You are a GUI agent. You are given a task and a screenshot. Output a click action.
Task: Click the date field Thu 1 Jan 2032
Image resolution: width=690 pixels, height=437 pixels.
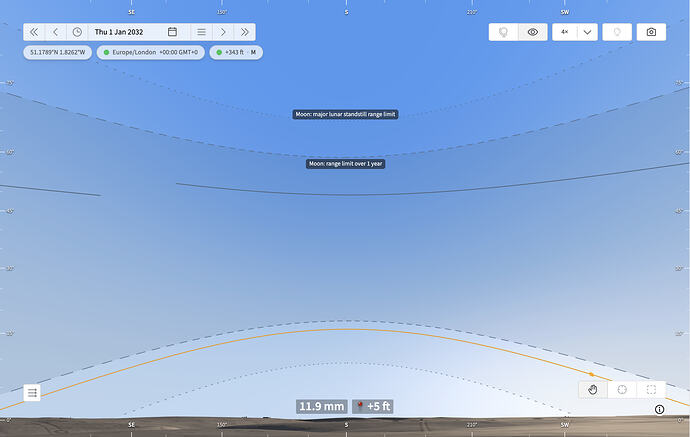click(119, 32)
